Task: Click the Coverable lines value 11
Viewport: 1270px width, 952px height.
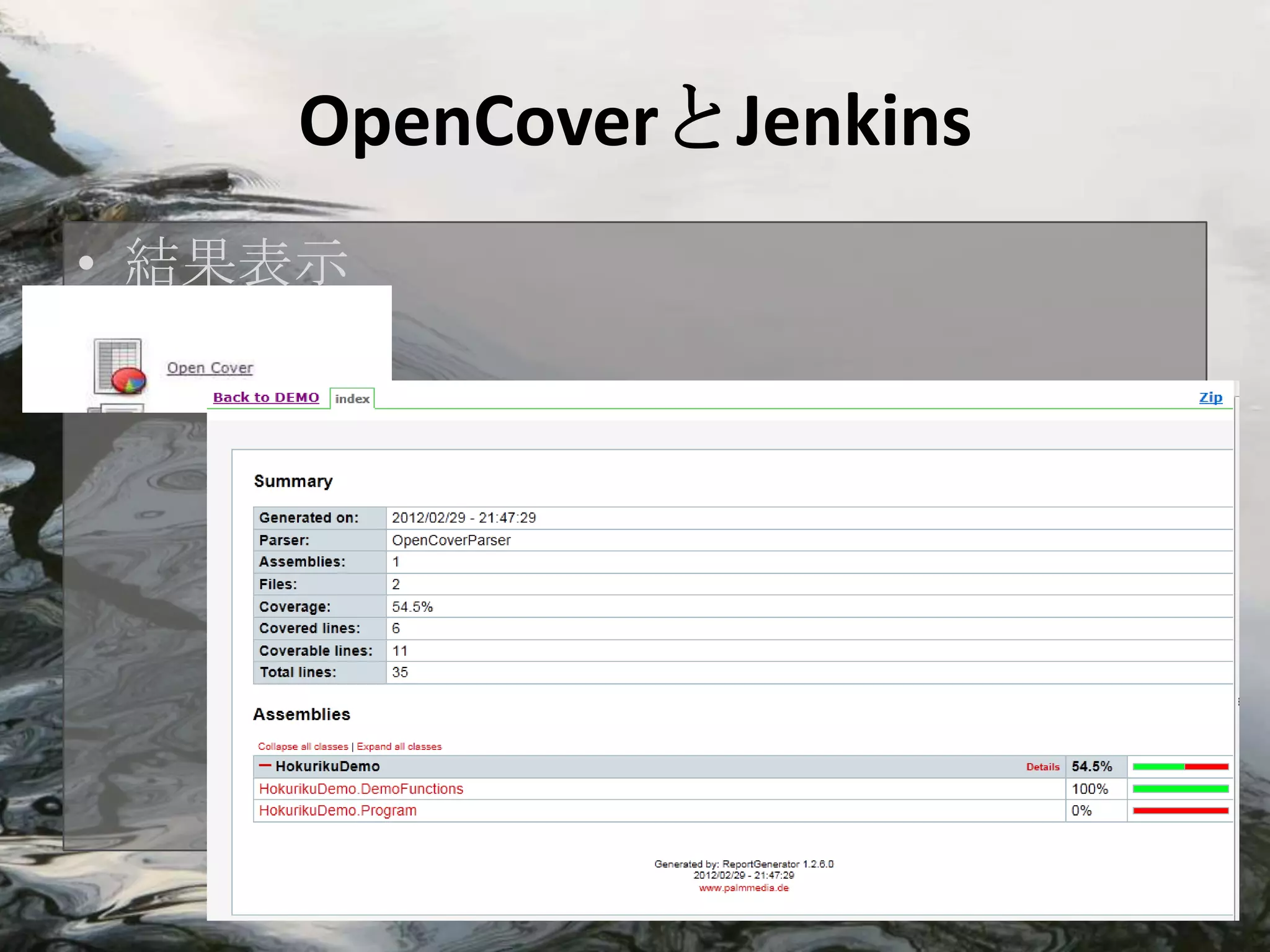Action: 399,651
